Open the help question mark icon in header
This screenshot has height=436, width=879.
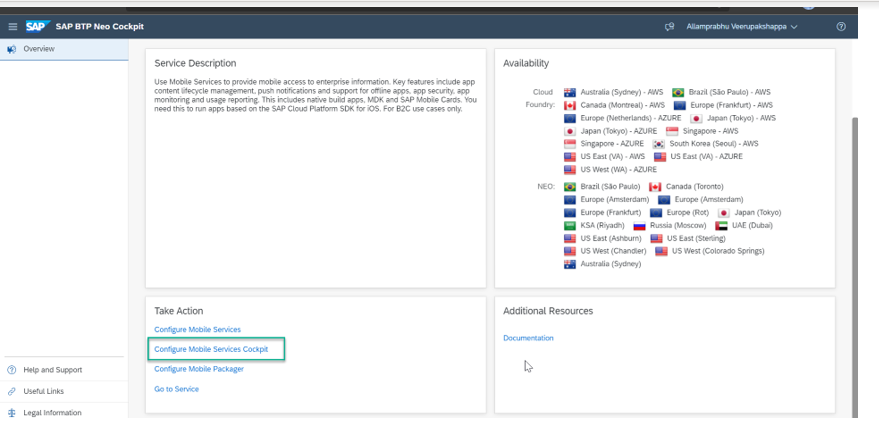click(841, 26)
